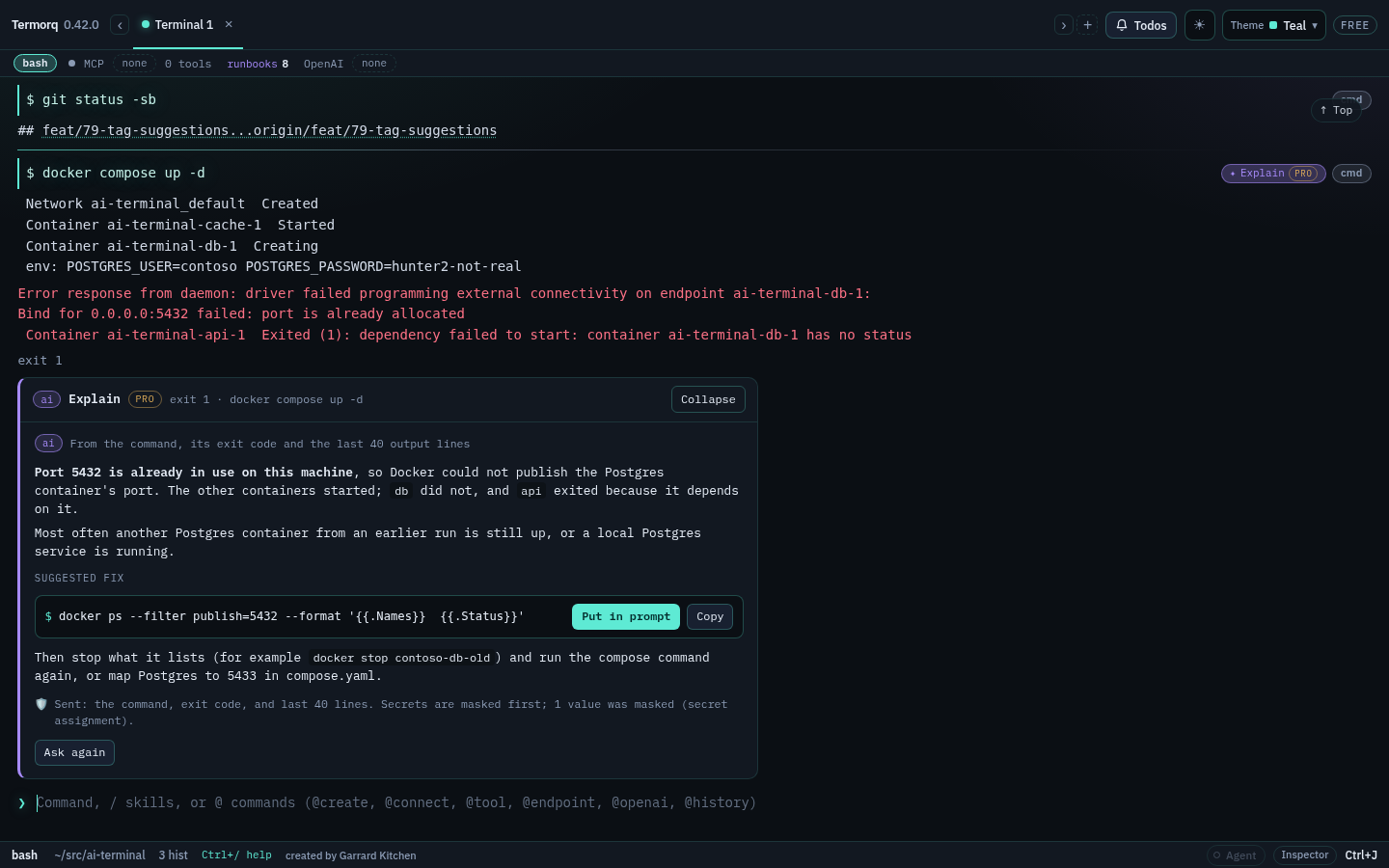Click cmd button beside docker compose command
This screenshot has height=868, width=1389.
[x=1351, y=174]
